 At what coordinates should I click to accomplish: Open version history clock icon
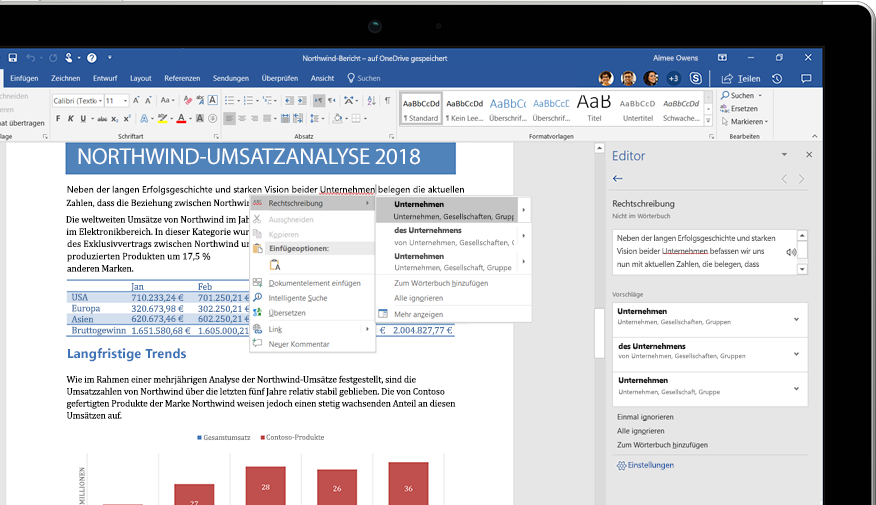(x=777, y=79)
